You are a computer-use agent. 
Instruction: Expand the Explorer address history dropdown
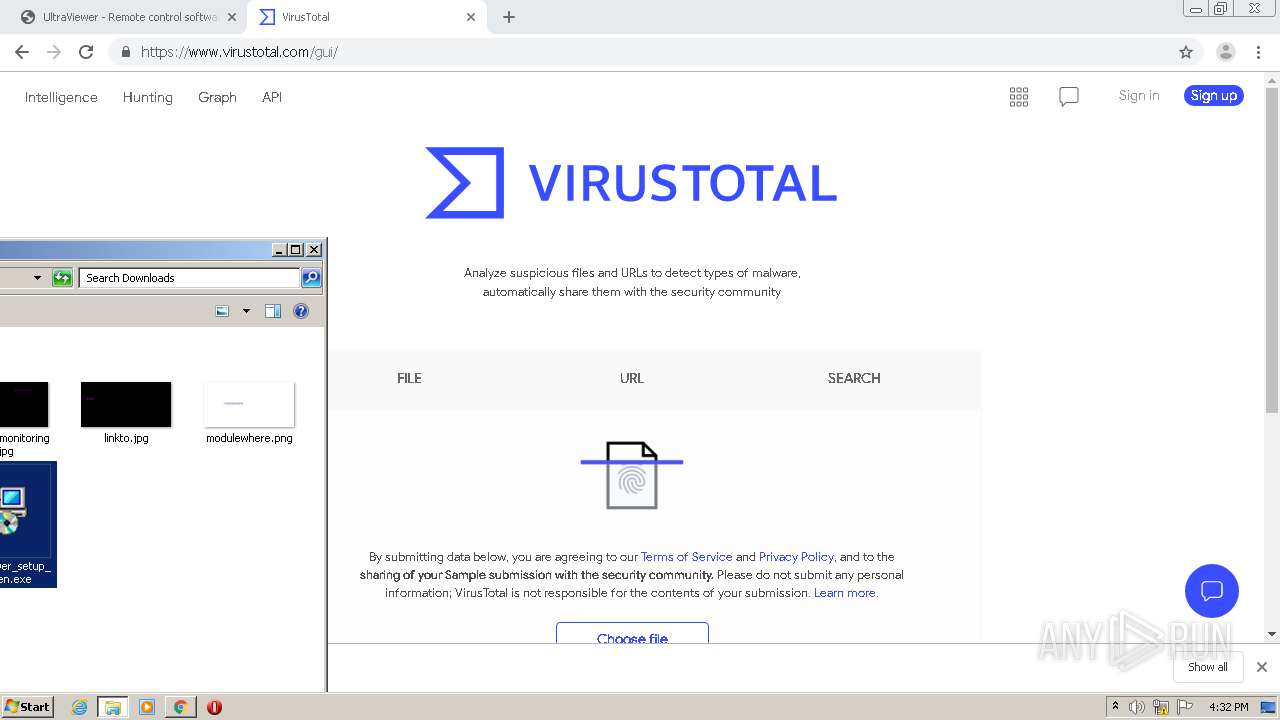click(x=38, y=278)
